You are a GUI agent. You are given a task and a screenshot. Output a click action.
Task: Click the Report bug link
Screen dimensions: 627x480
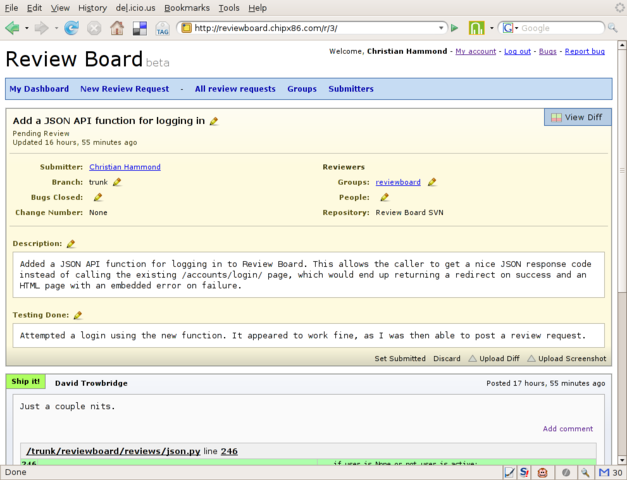point(585,51)
